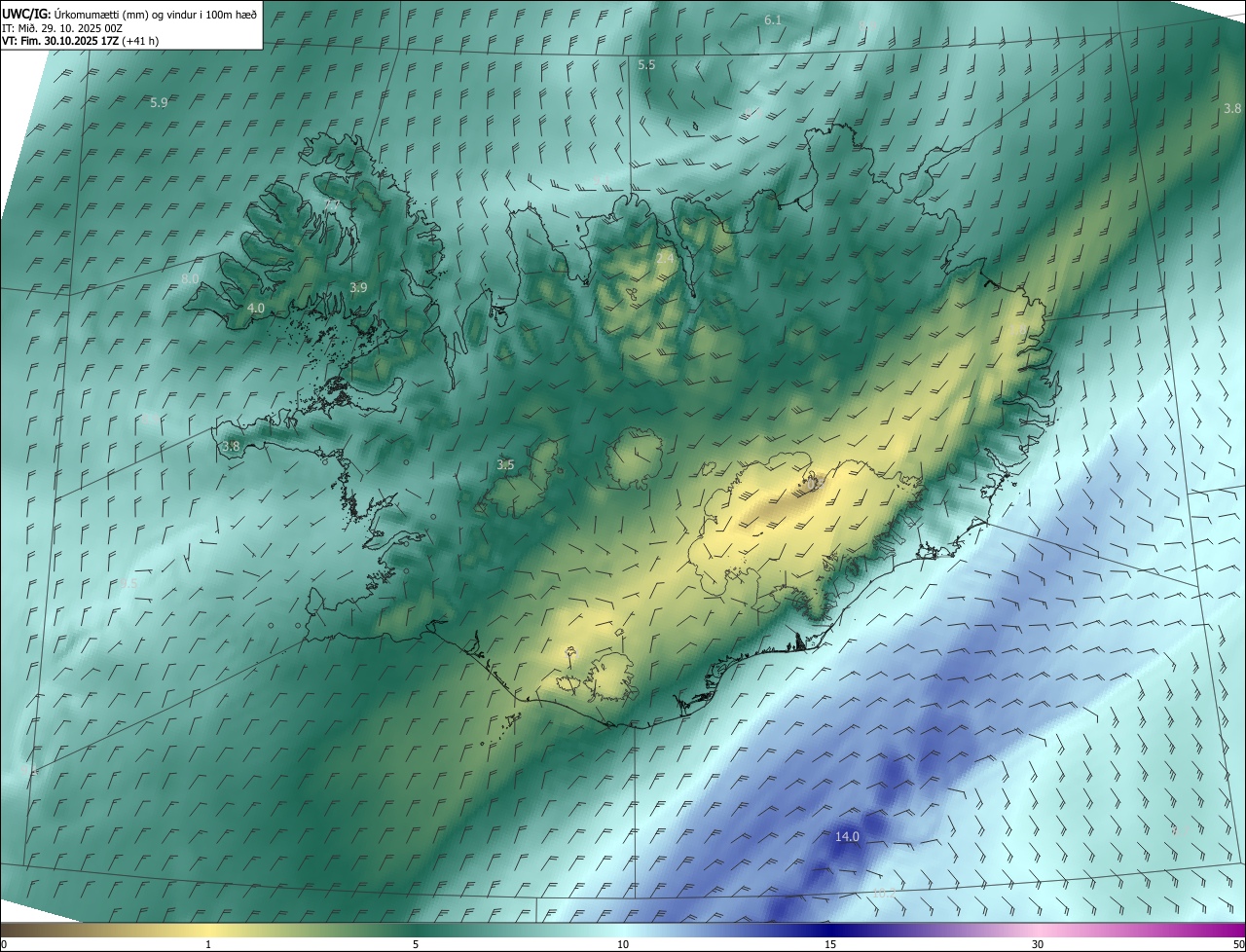Screen dimensions: 1246x952
Task: Click the 3.9 value label on the map
Action: [358, 287]
